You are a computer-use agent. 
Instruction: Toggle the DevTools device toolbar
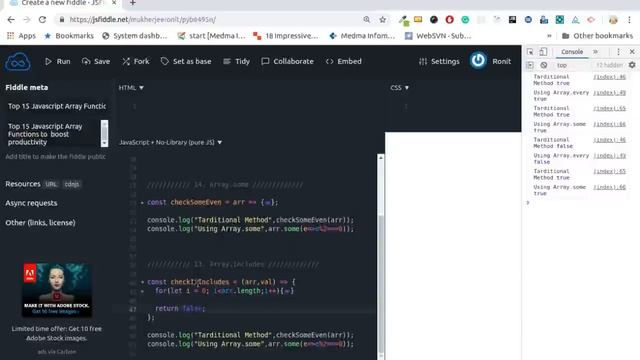[543, 52]
